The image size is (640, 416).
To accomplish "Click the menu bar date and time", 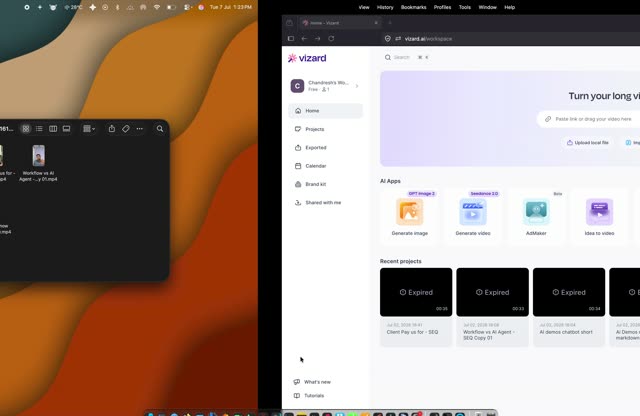I will click(231, 7).
